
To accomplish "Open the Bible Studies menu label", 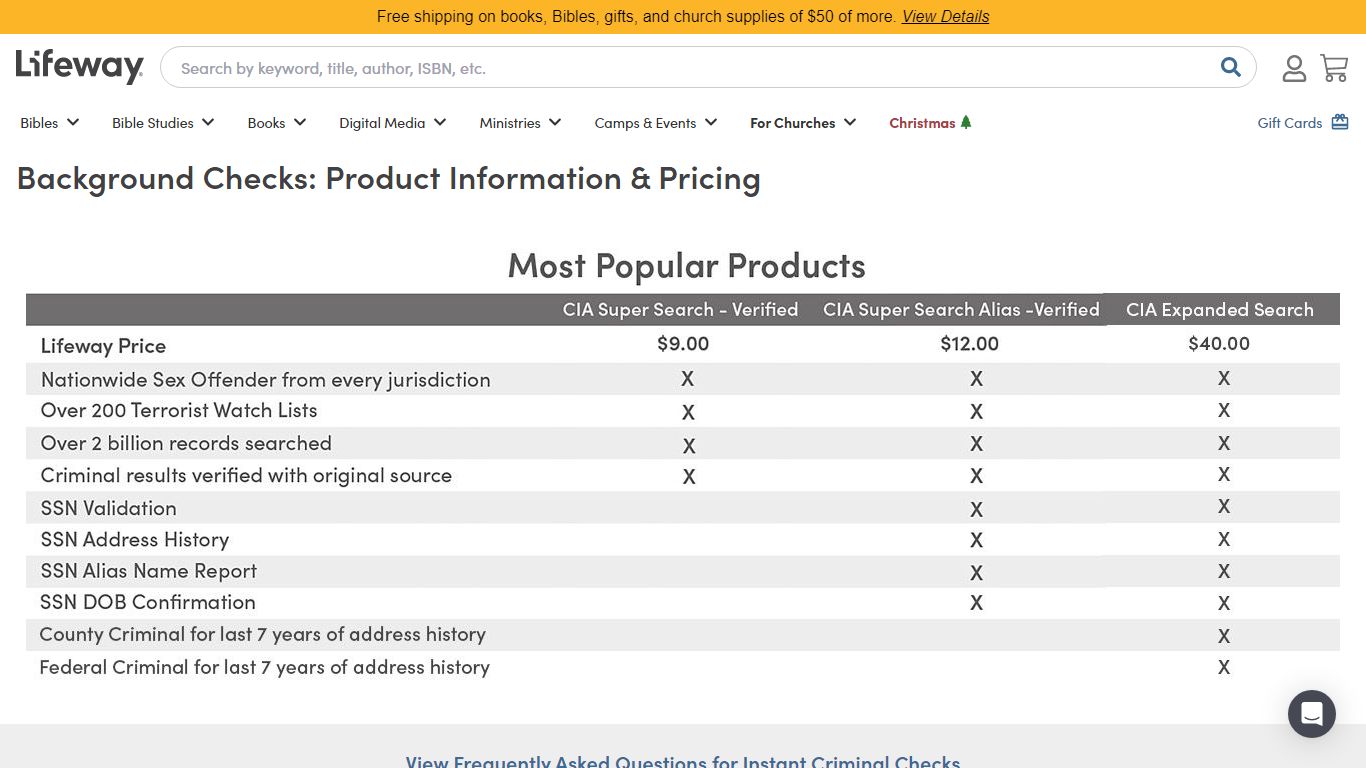I will pyautogui.click(x=153, y=123).
